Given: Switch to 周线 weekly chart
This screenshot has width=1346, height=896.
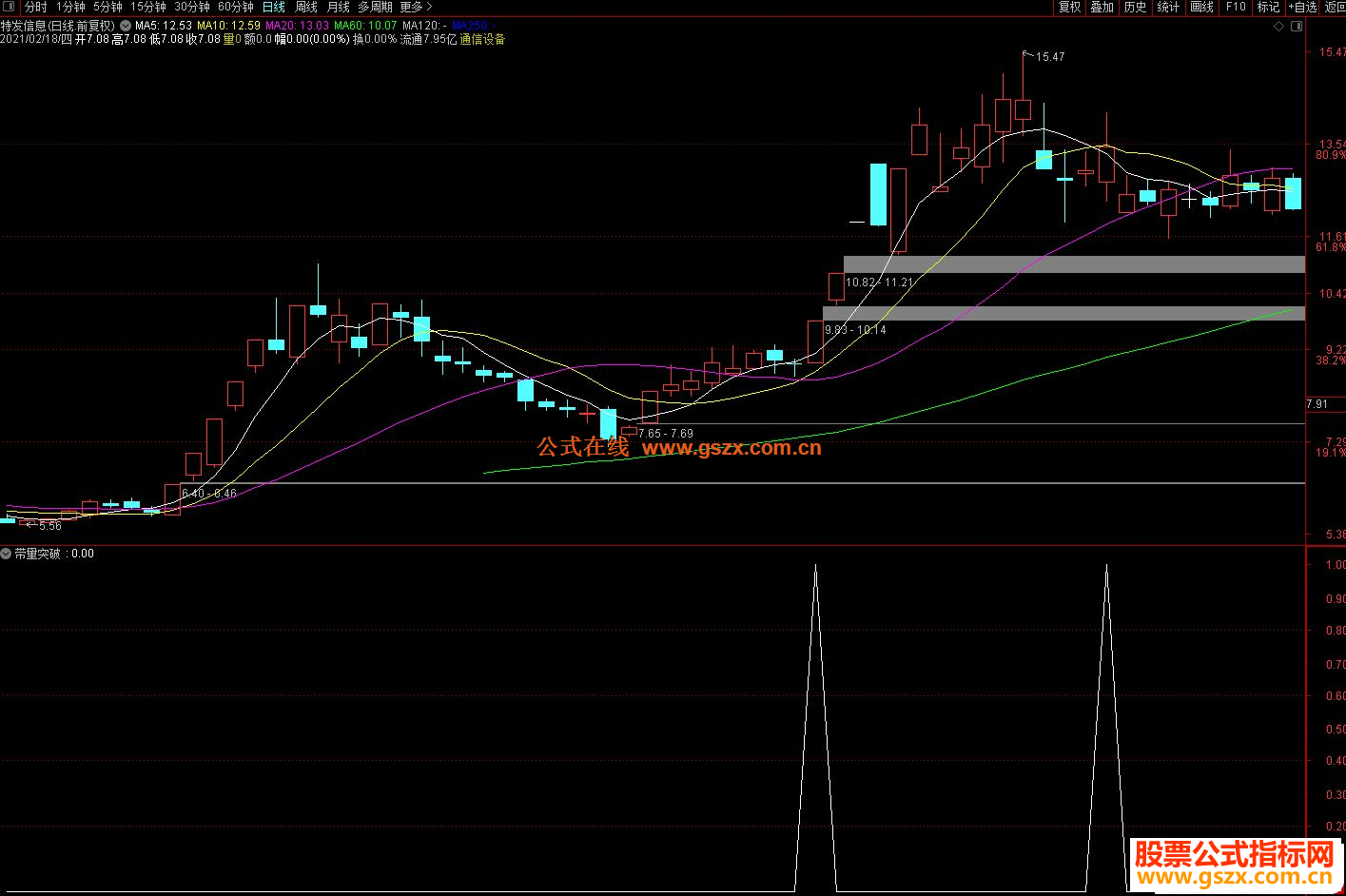Looking at the screenshot, I should [x=306, y=7].
